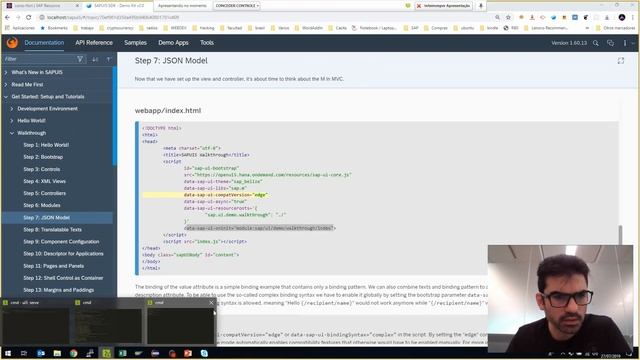Screen dimensions: 640x360
Task: Open Step 9: Component Configuration tutorial
Action: tap(61, 242)
